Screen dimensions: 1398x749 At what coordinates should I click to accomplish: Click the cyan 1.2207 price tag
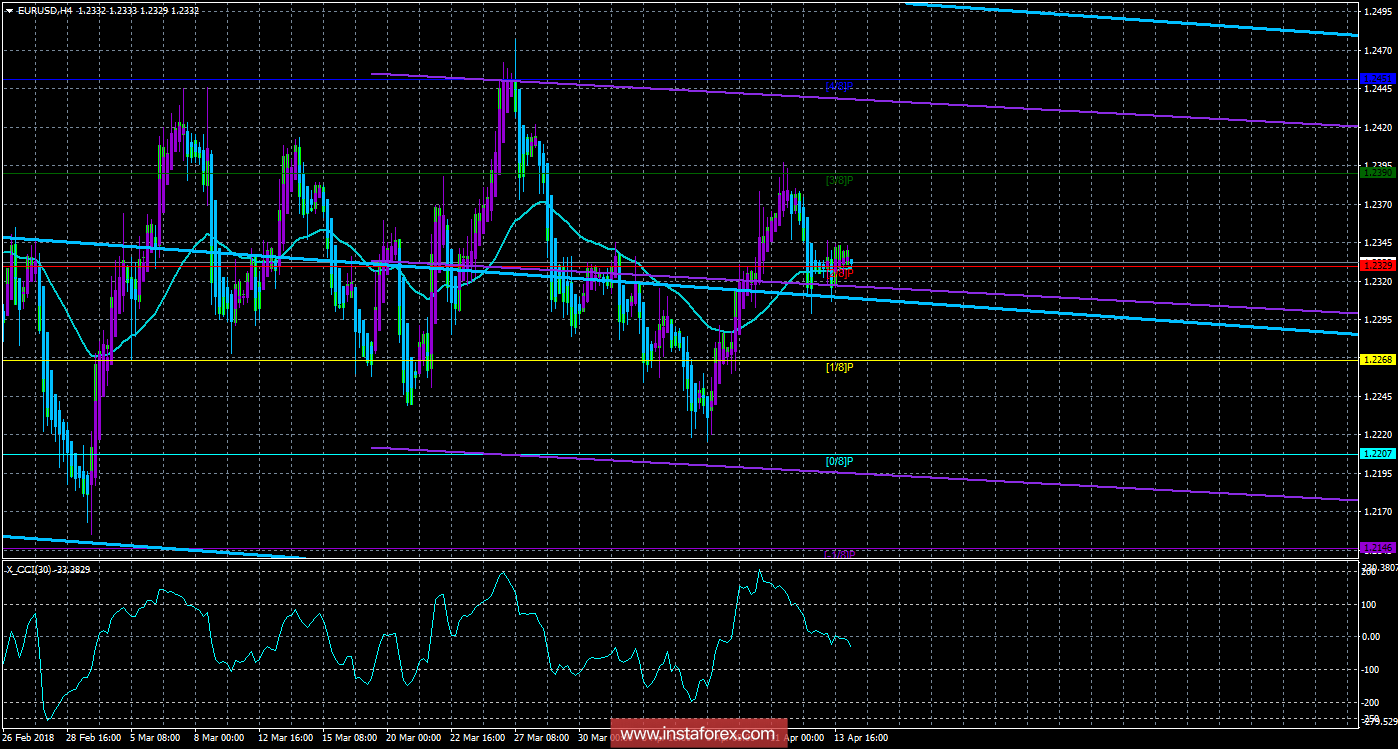1377,453
